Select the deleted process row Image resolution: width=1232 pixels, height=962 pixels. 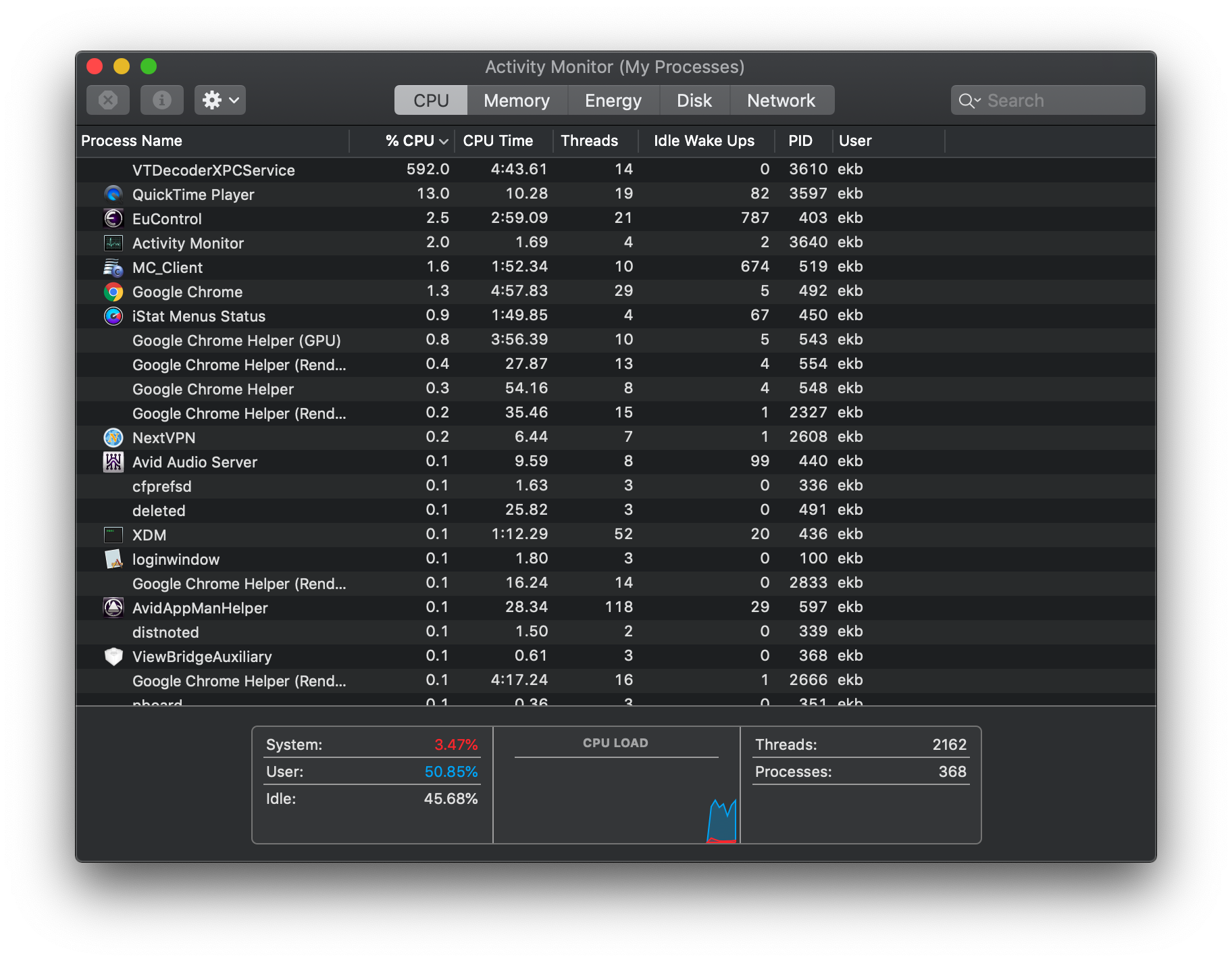616,510
